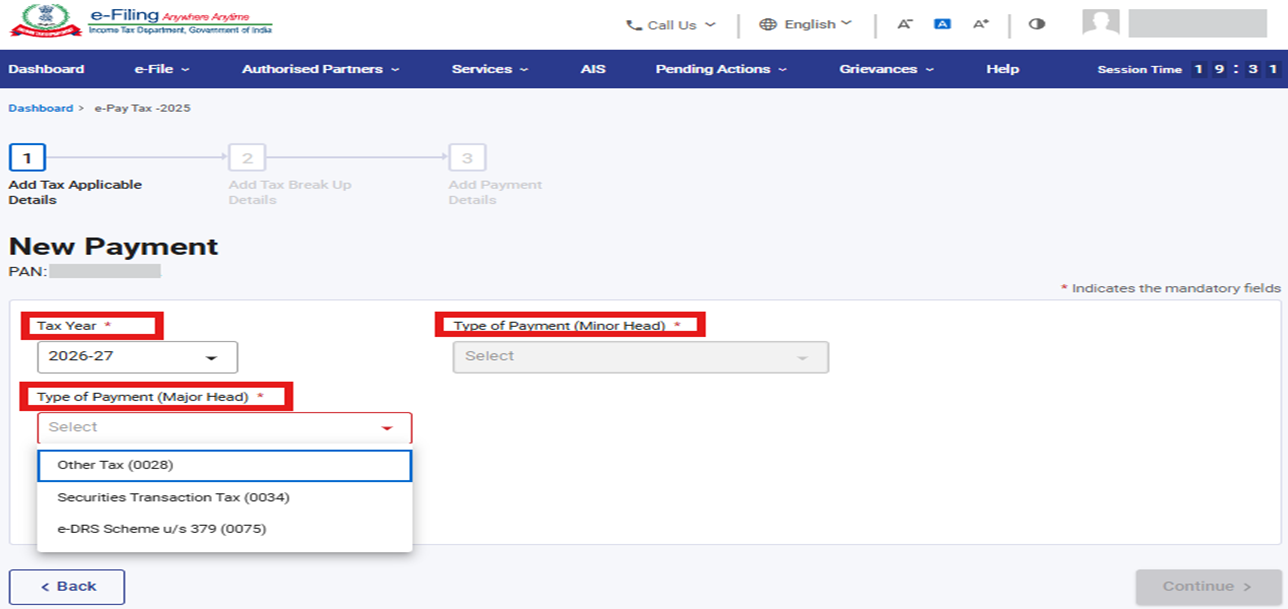The image size is (1288, 609).
Task: Select the default font size A icon
Action: tap(942, 24)
